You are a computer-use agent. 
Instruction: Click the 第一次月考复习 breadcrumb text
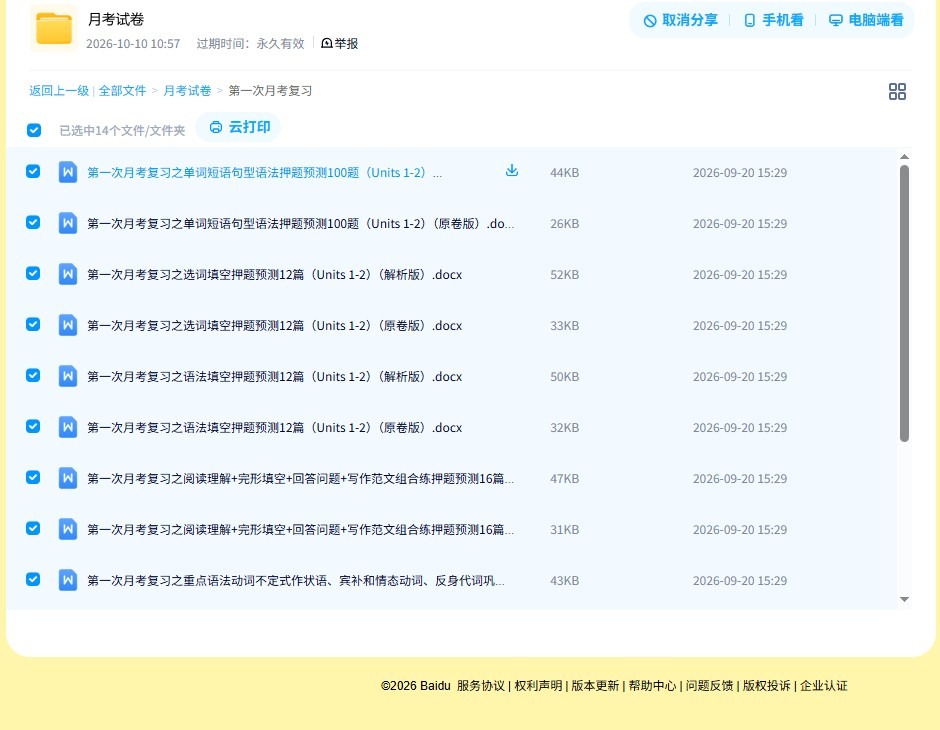(270, 91)
